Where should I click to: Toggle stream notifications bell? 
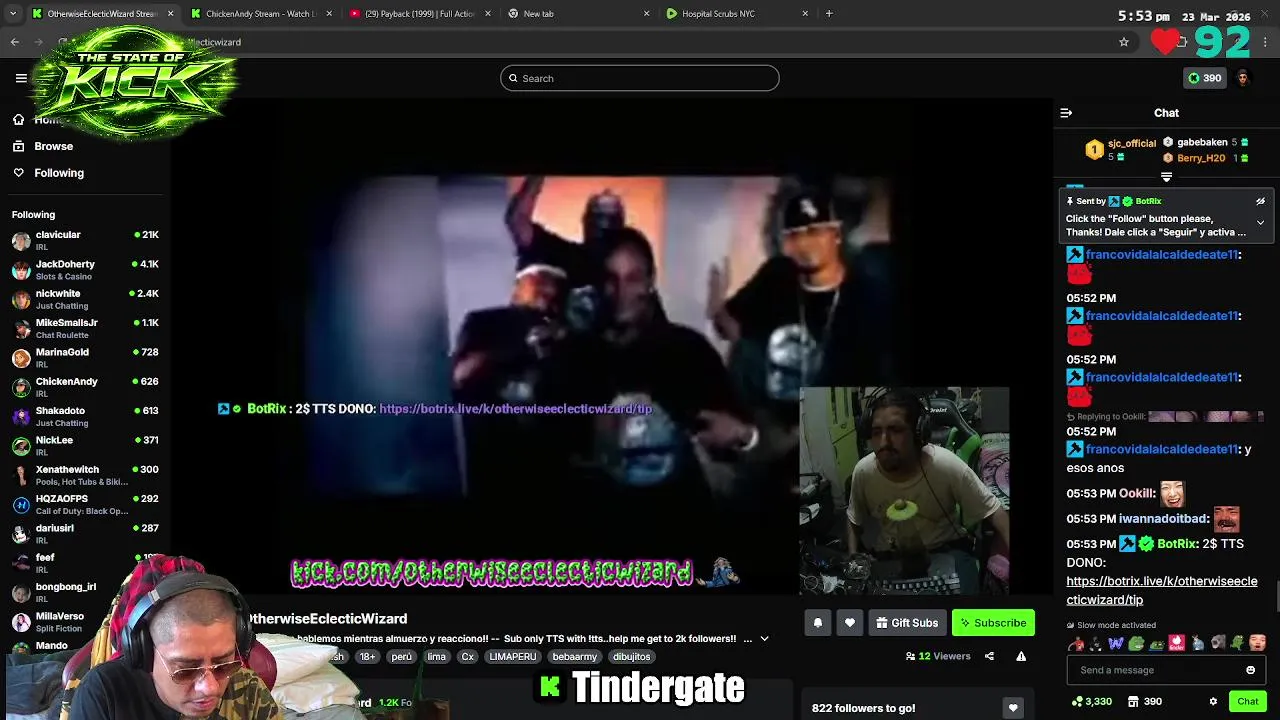click(x=817, y=623)
